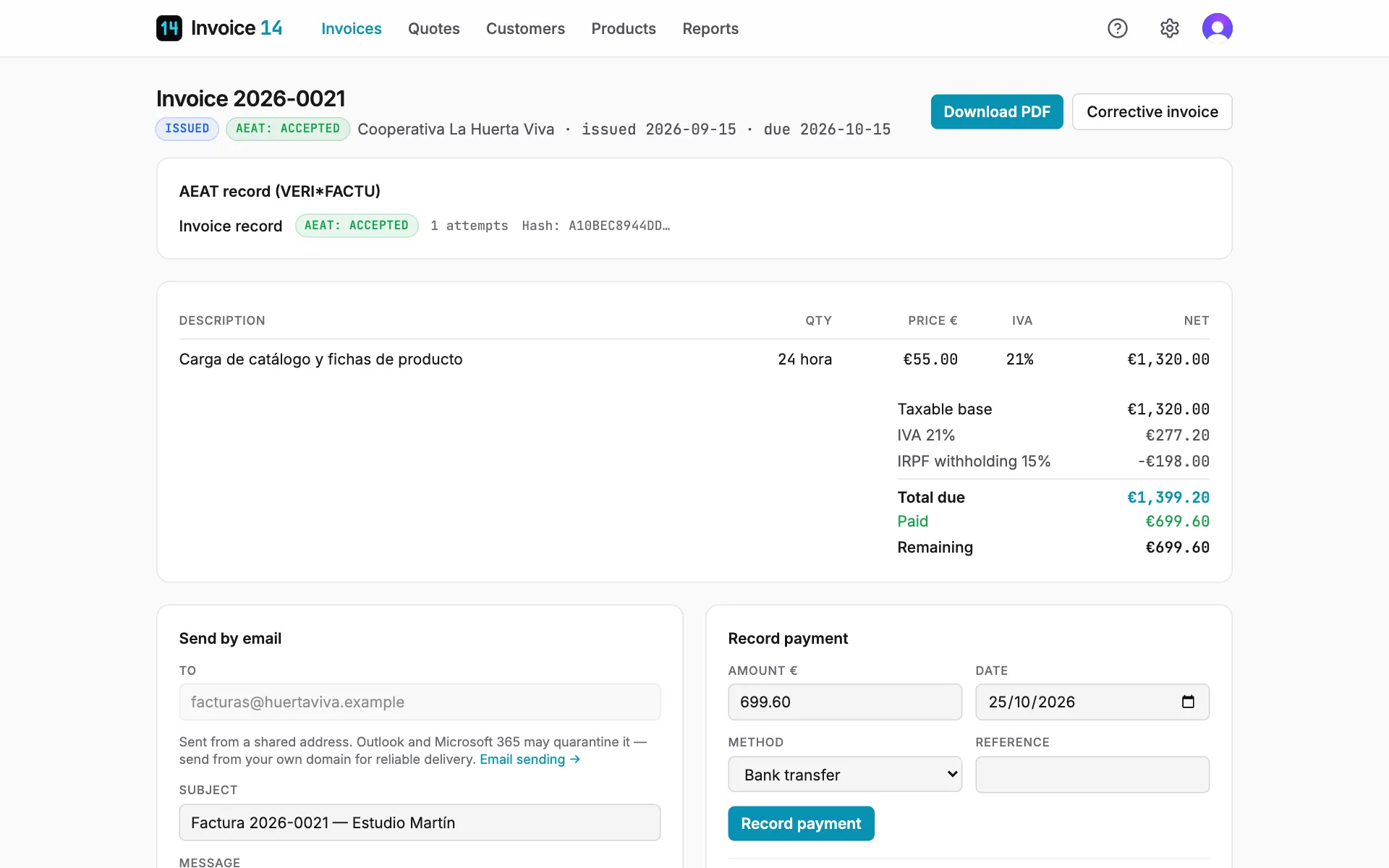
Task: Switch to the Quotes tab
Action: coord(434,28)
